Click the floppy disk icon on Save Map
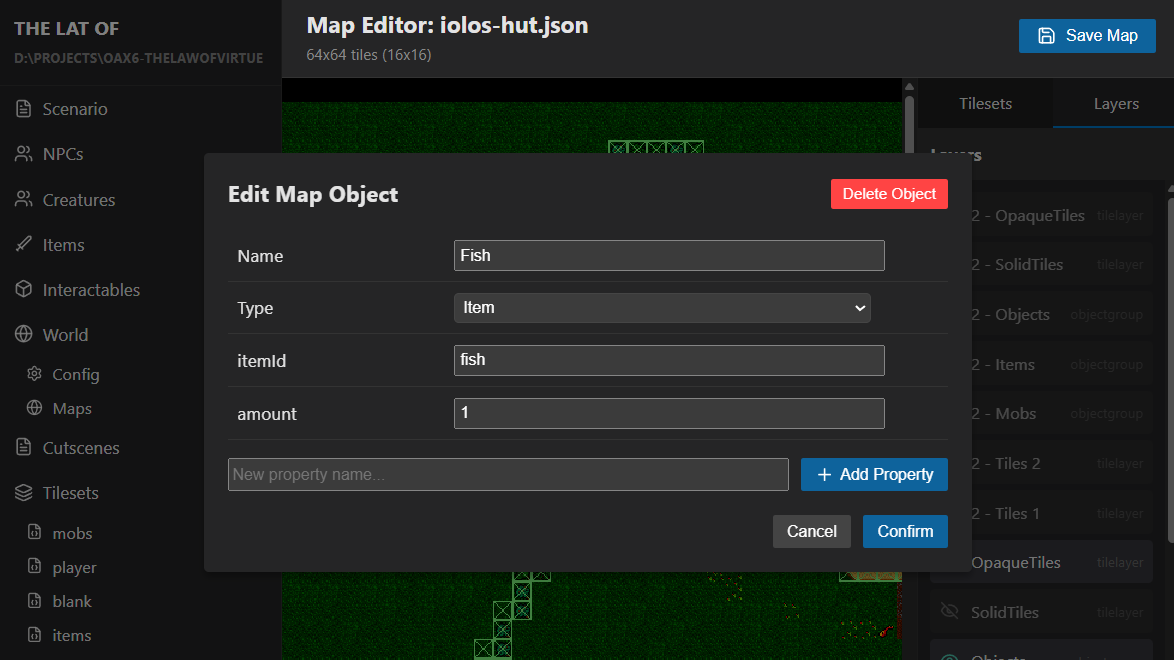The width and height of the screenshot is (1174, 660). pyautogui.click(x=1046, y=36)
